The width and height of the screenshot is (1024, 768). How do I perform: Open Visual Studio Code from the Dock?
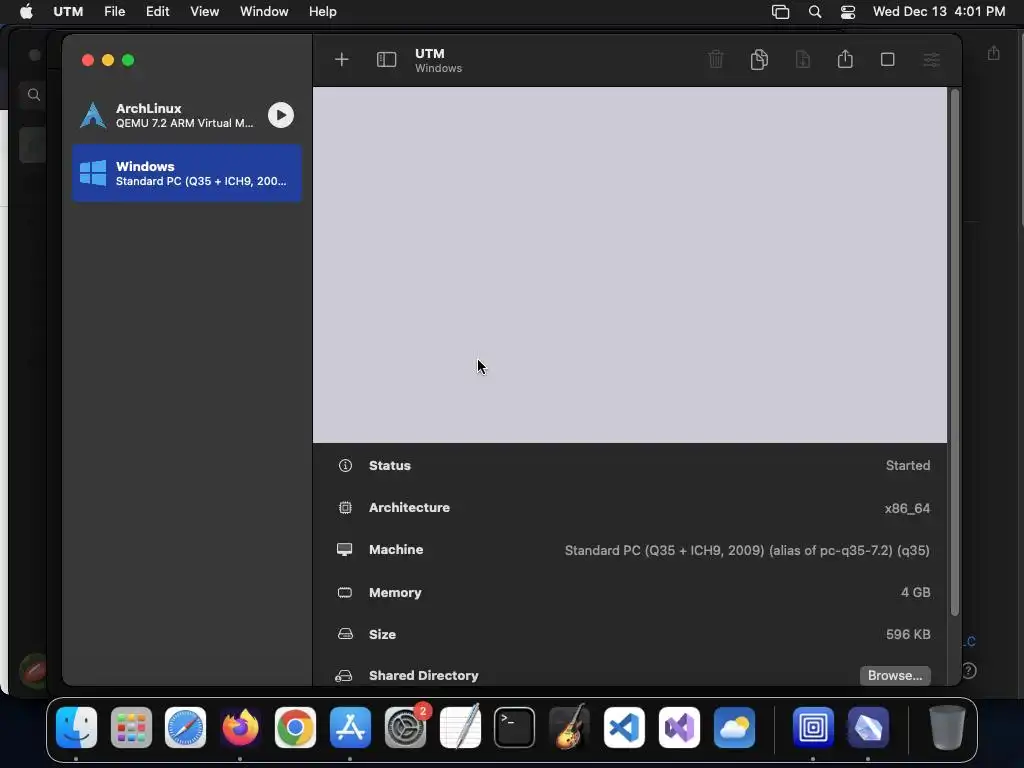click(x=624, y=728)
